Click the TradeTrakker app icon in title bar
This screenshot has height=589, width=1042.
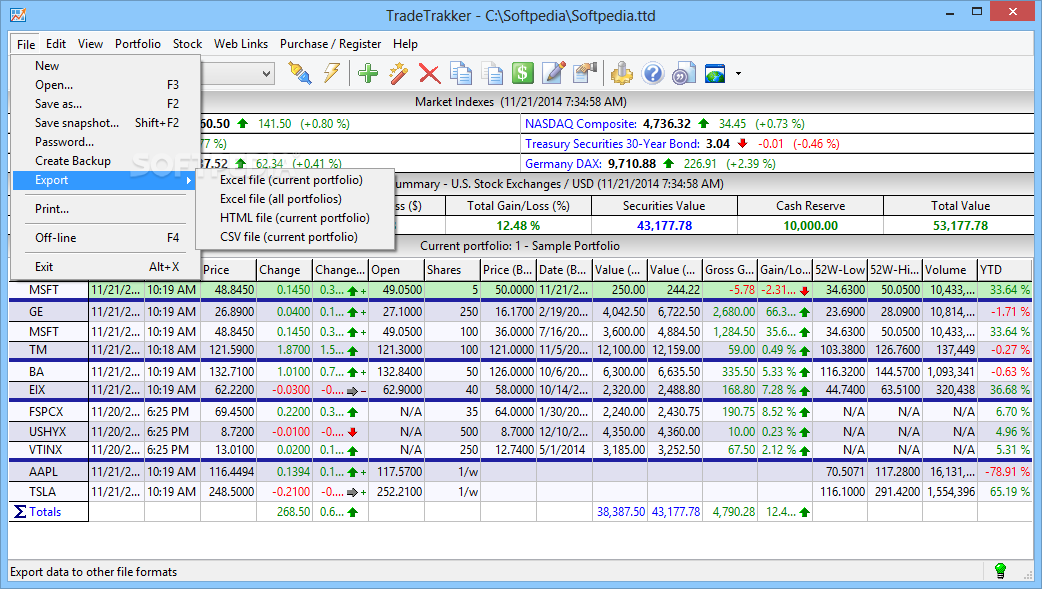tap(18, 14)
